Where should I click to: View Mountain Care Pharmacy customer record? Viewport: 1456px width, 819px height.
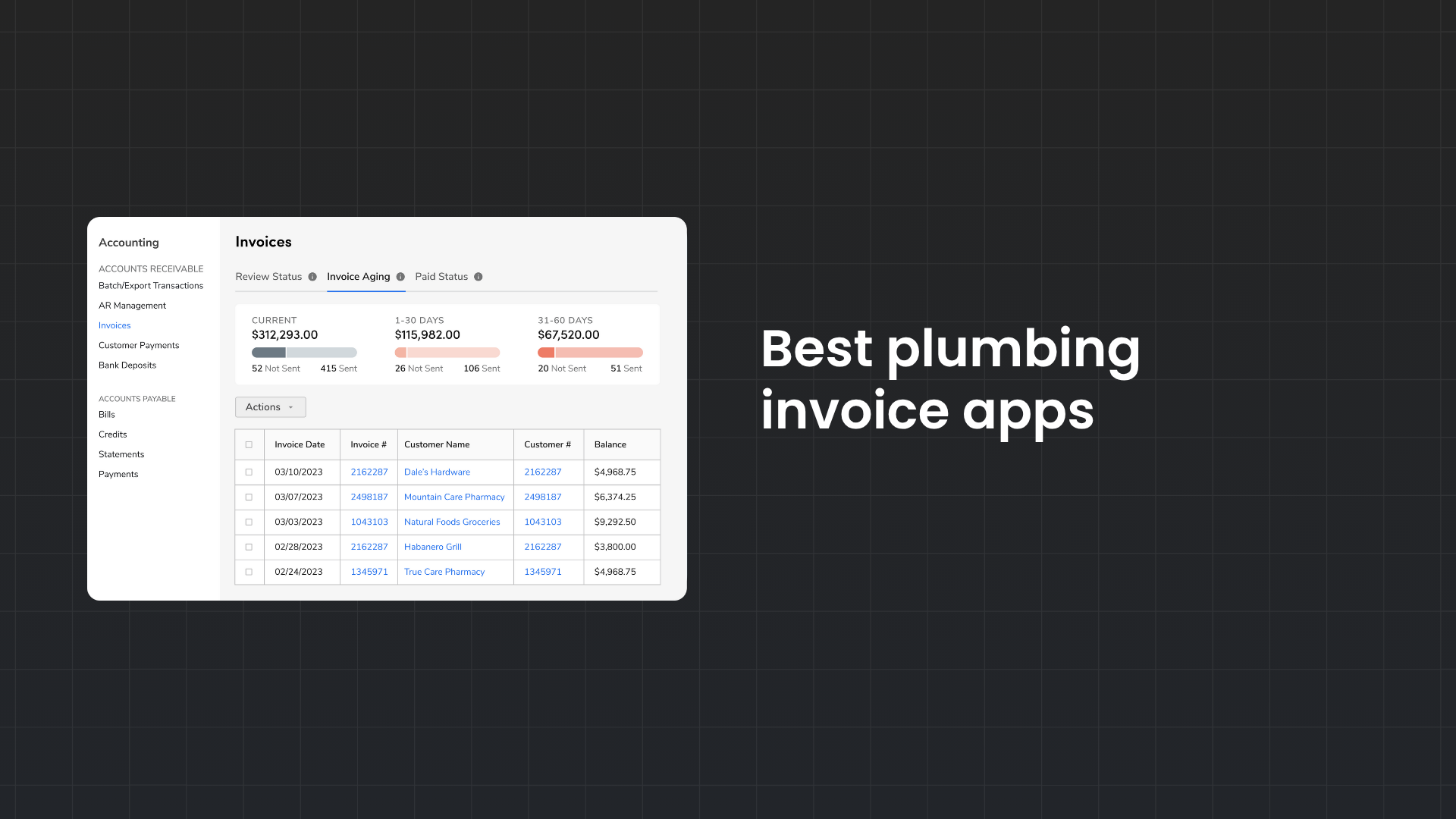click(454, 497)
